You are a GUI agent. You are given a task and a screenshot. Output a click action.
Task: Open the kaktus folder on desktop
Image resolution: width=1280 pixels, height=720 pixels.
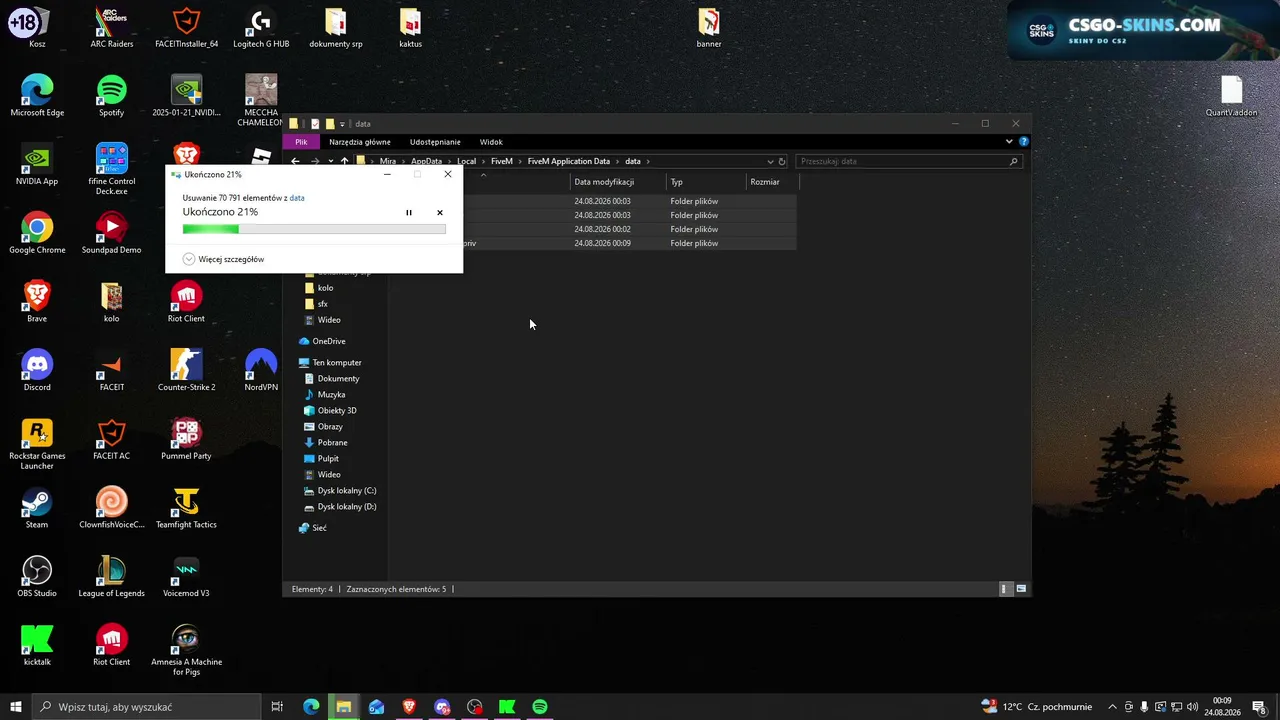tap(410, 28)
